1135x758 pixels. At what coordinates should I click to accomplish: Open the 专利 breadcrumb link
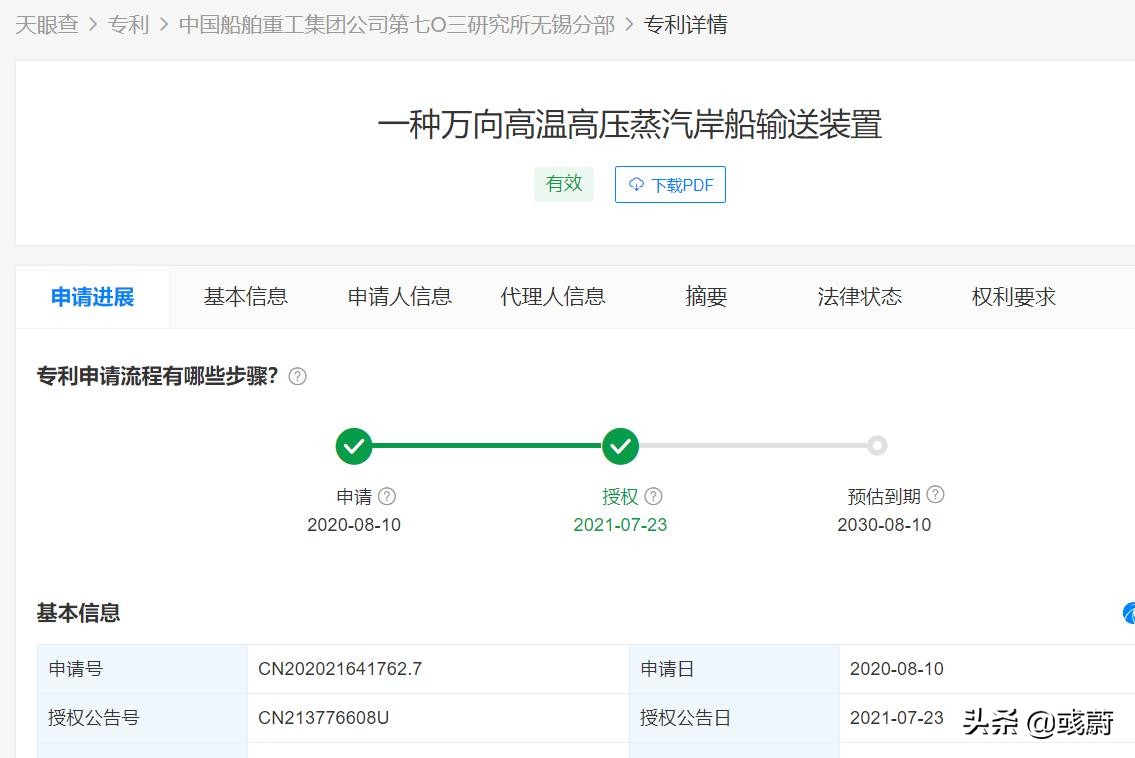(x=128, y=25)
